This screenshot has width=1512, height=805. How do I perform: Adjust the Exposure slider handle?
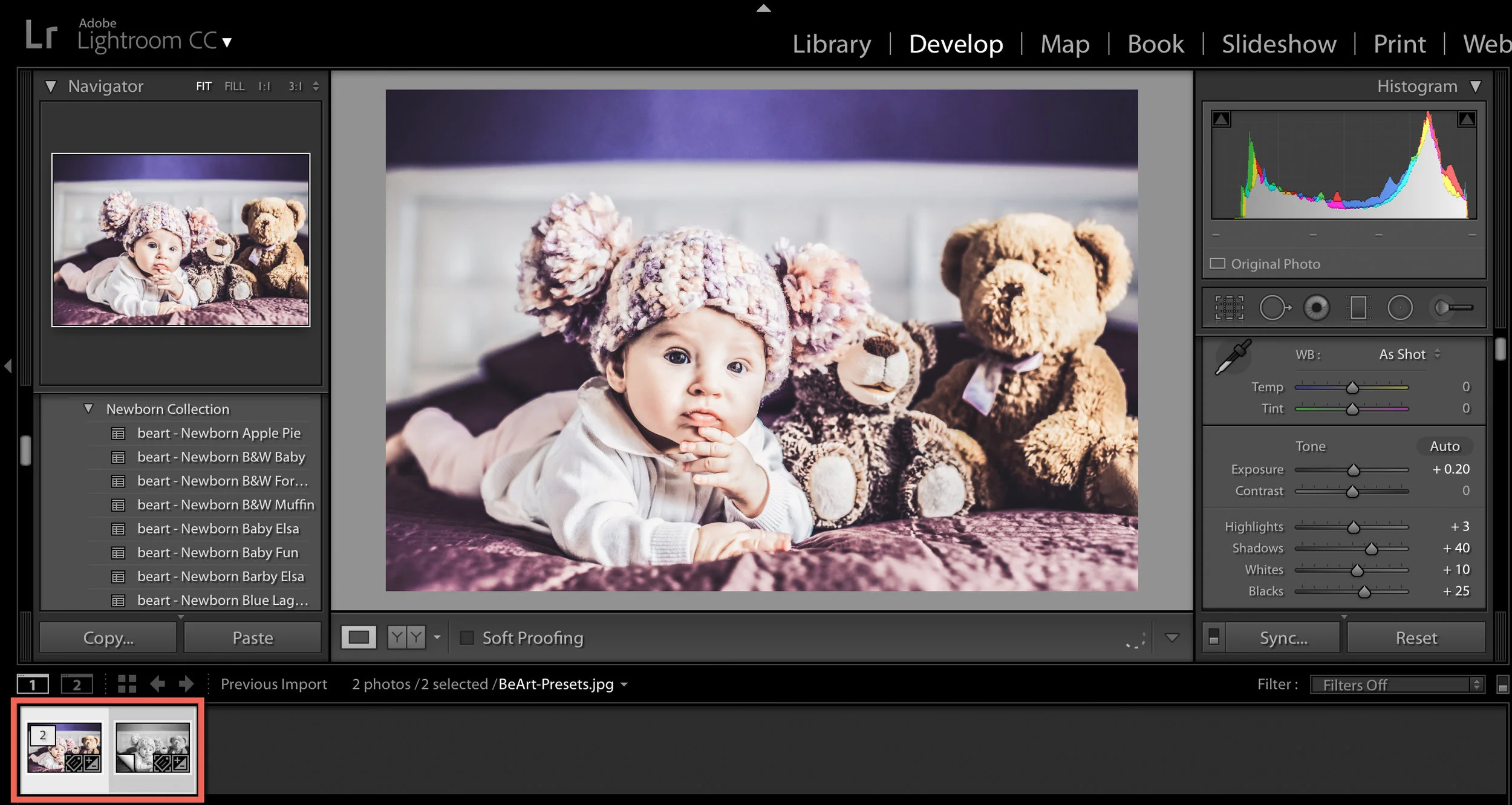[x=1354, y=471]
